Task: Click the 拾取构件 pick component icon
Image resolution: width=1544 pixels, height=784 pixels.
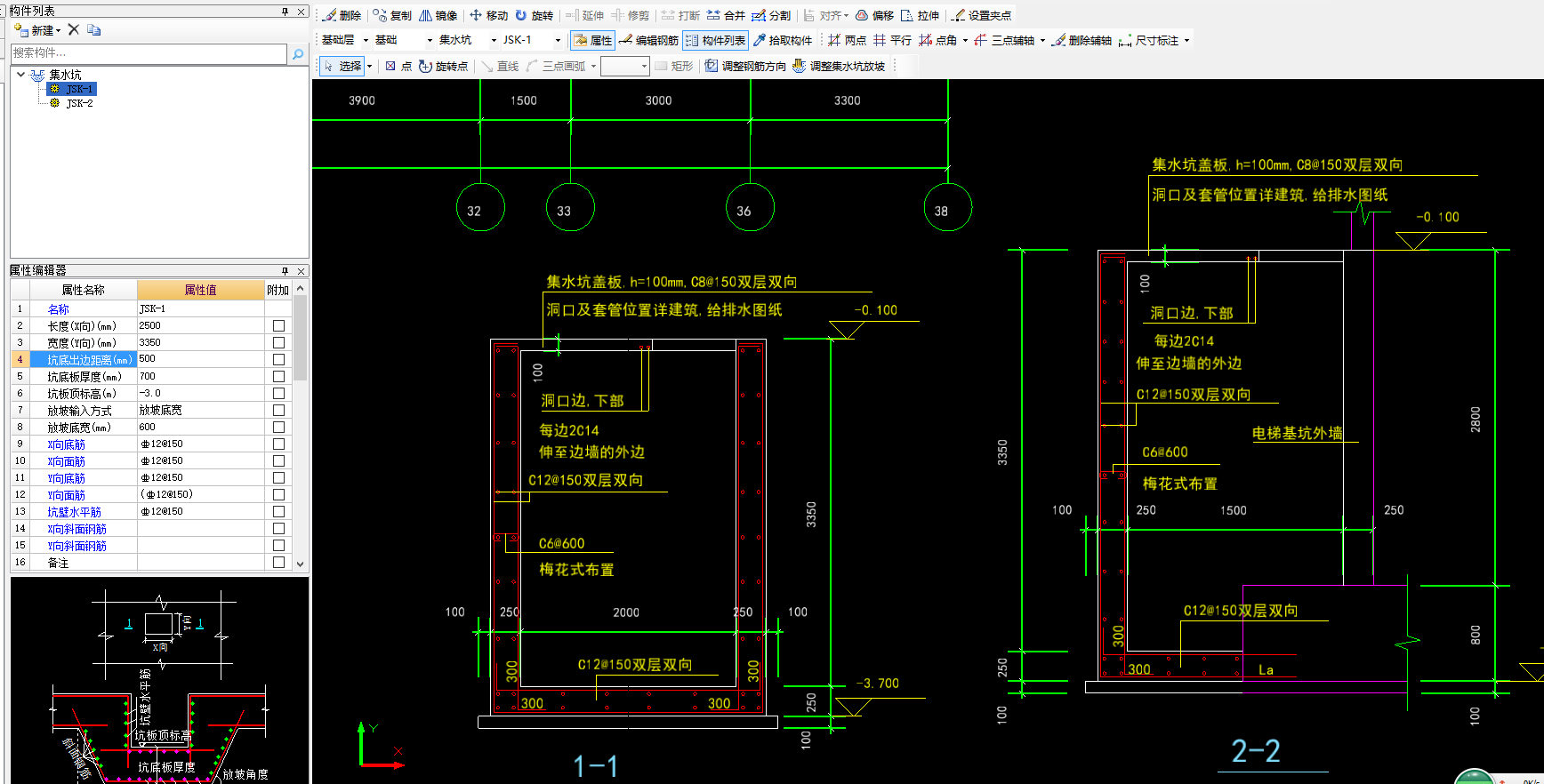Action: click(760, 40)
